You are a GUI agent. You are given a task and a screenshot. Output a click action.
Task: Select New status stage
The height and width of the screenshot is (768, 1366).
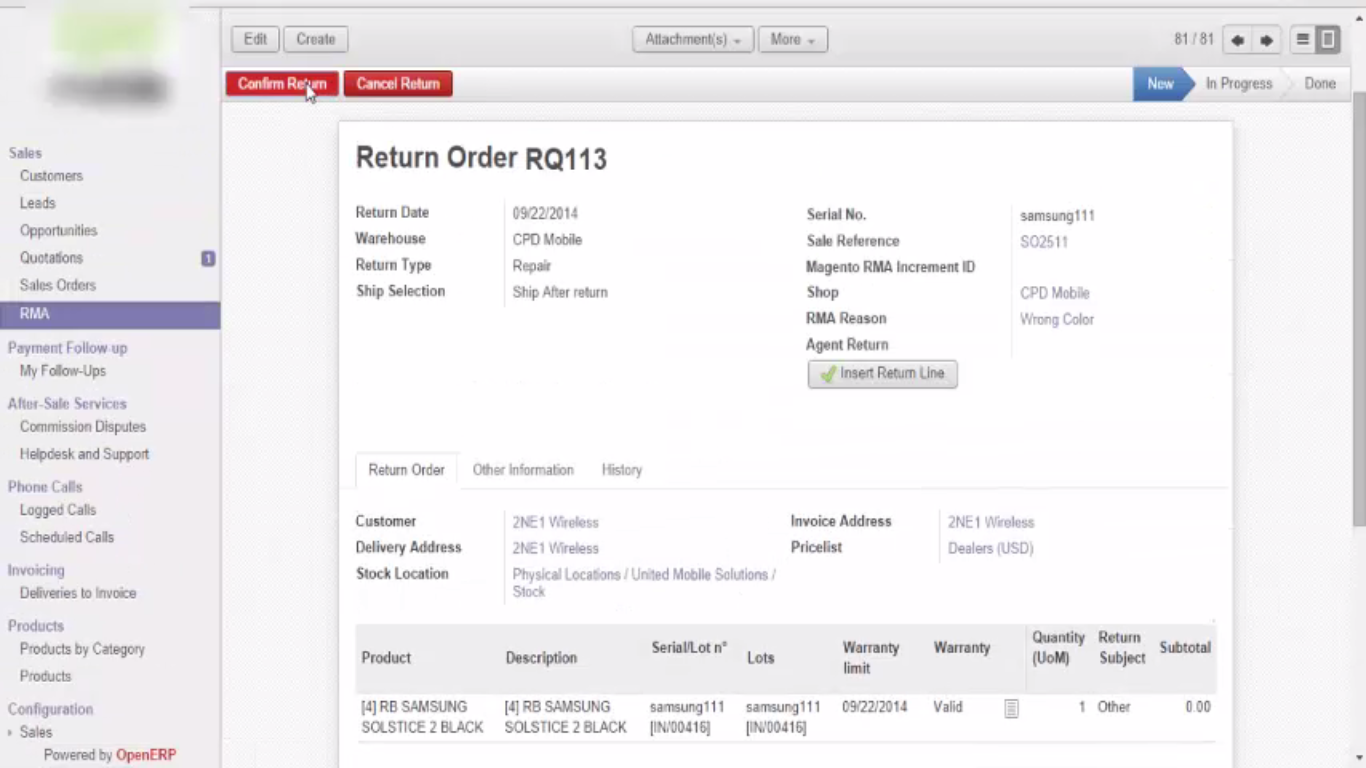pos(1160,84)
